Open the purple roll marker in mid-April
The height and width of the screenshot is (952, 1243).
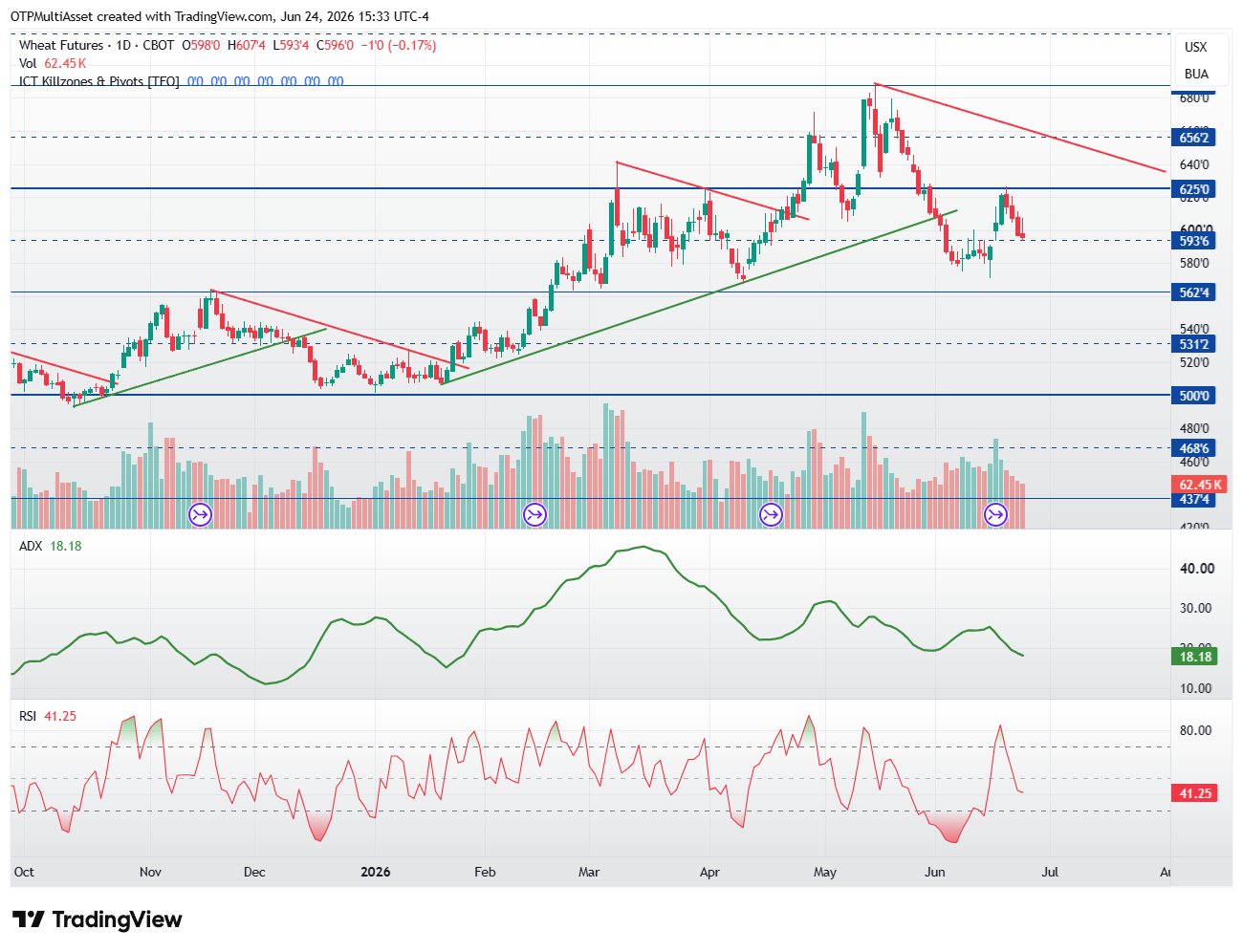click(771, 516)
